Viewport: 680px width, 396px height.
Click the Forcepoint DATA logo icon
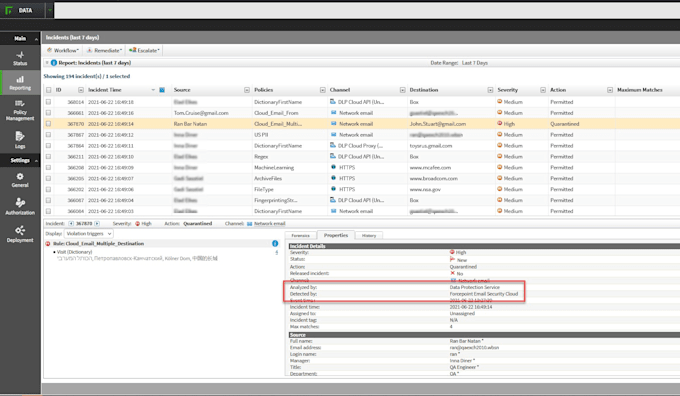9,10
